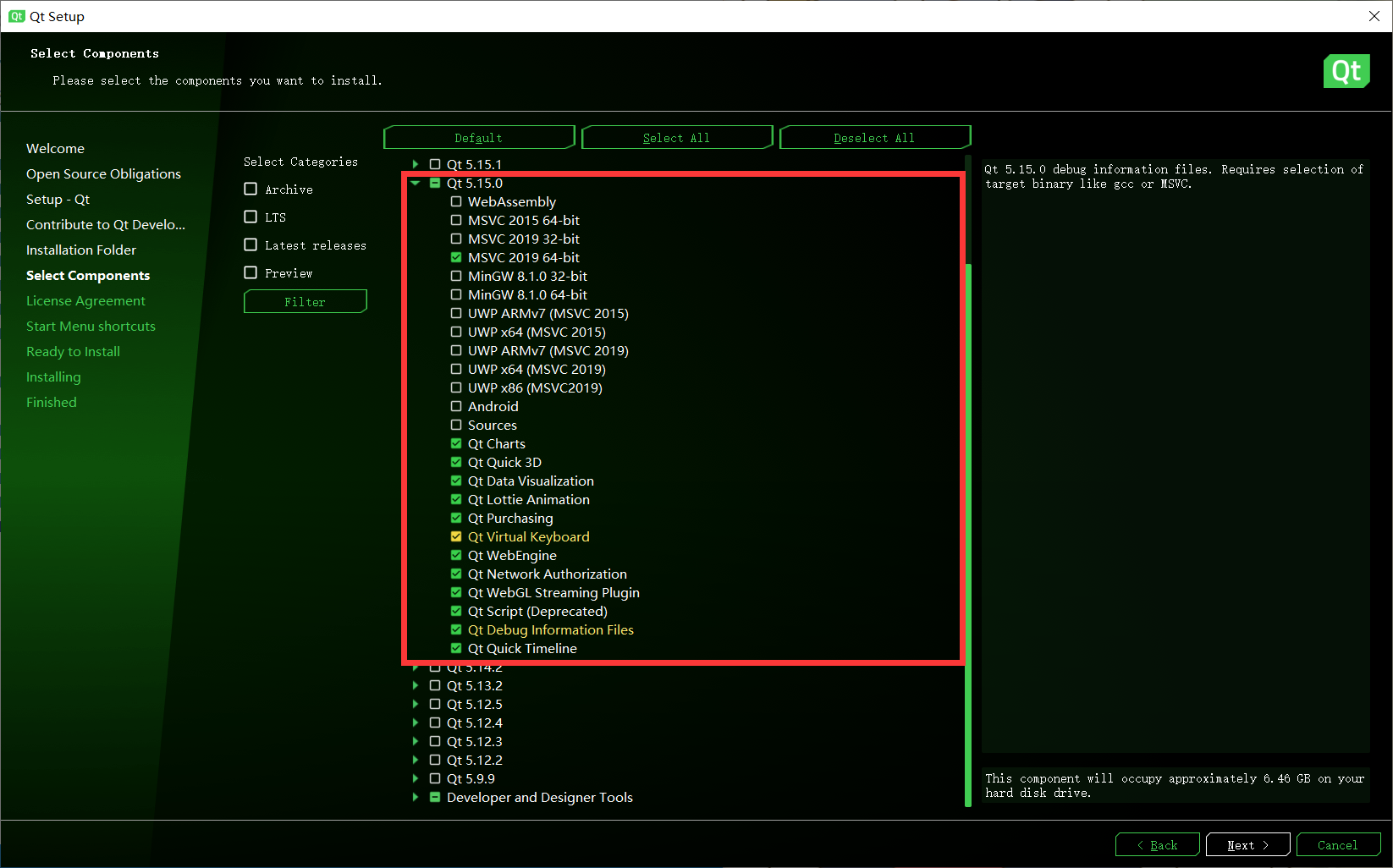Check UWP x86 (MSVC2019) box
The image size is (1393, 868).
tap(456, 387)
